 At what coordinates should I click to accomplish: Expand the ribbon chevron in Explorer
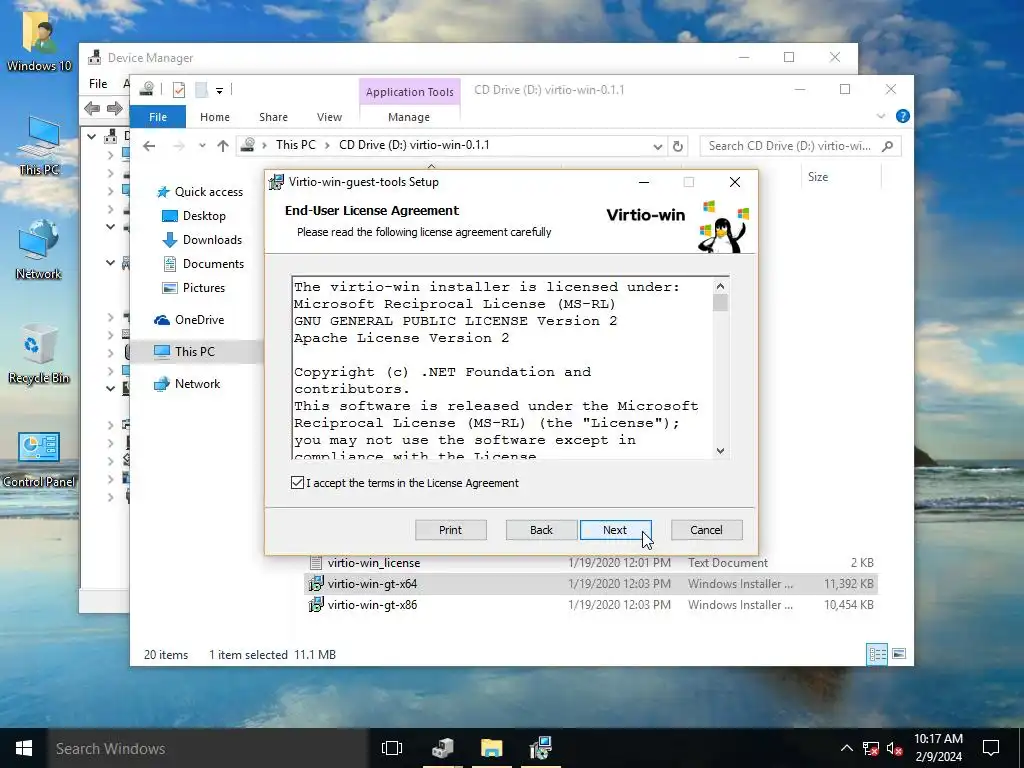click(x=880, y=116)
